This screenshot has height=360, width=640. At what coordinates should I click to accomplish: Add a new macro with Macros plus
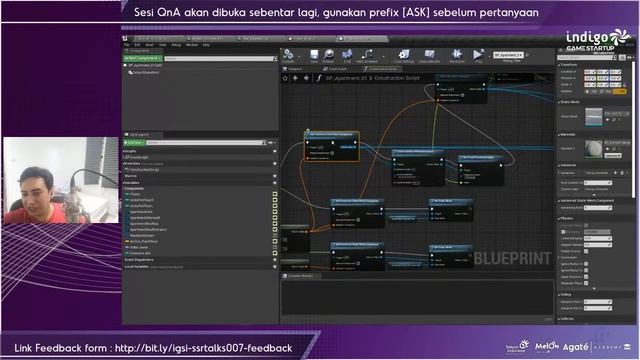pos(275,176)
